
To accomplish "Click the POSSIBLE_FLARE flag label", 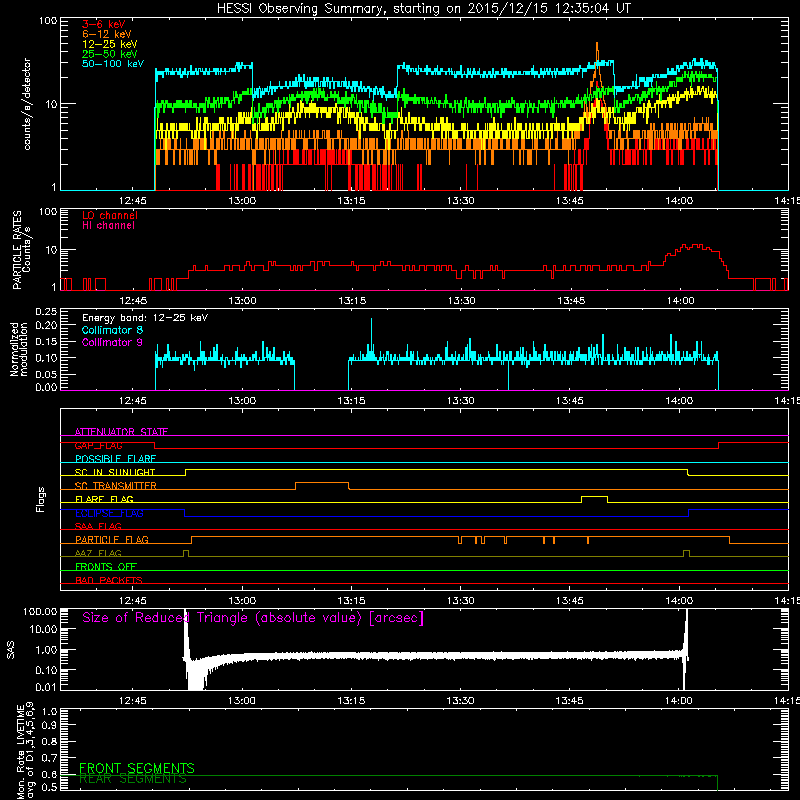I will [115, 459].
